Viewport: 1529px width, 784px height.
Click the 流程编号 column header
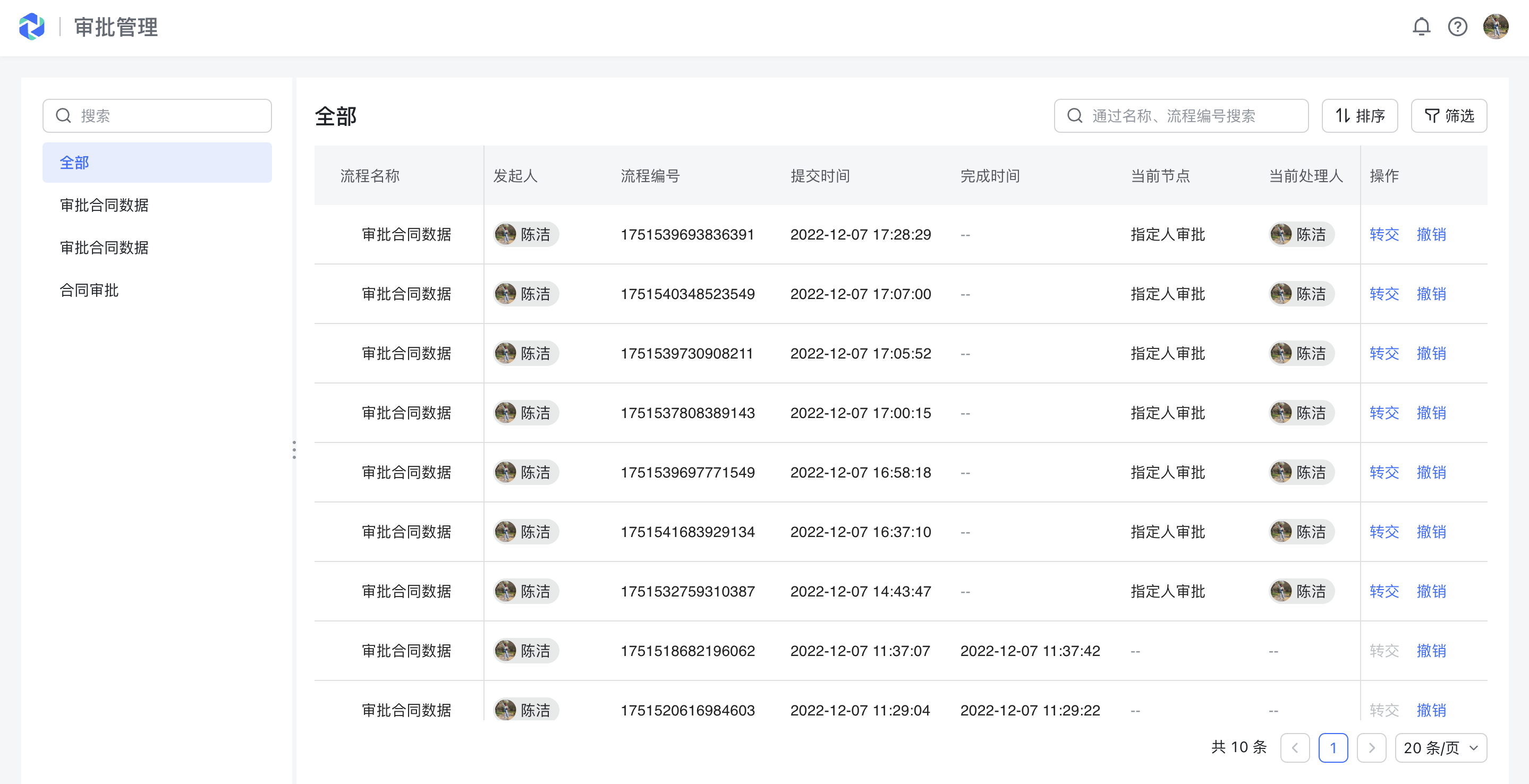650,176
